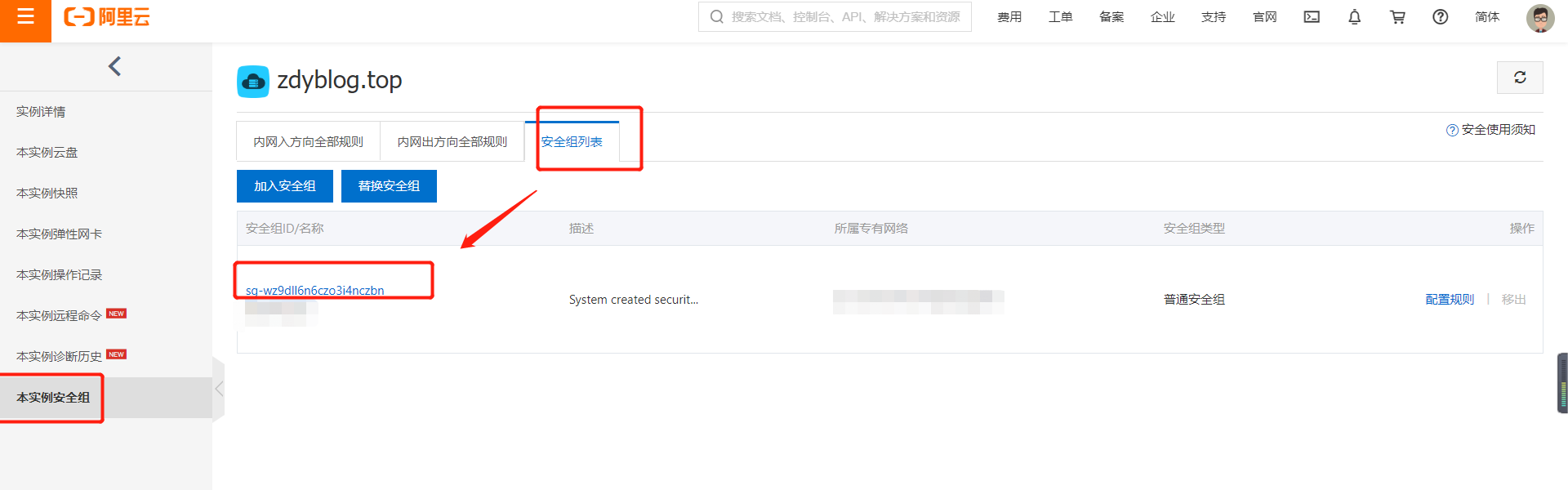Go to 本实例快照 in sidebar

pyautogui.click(x=47, y=194)
